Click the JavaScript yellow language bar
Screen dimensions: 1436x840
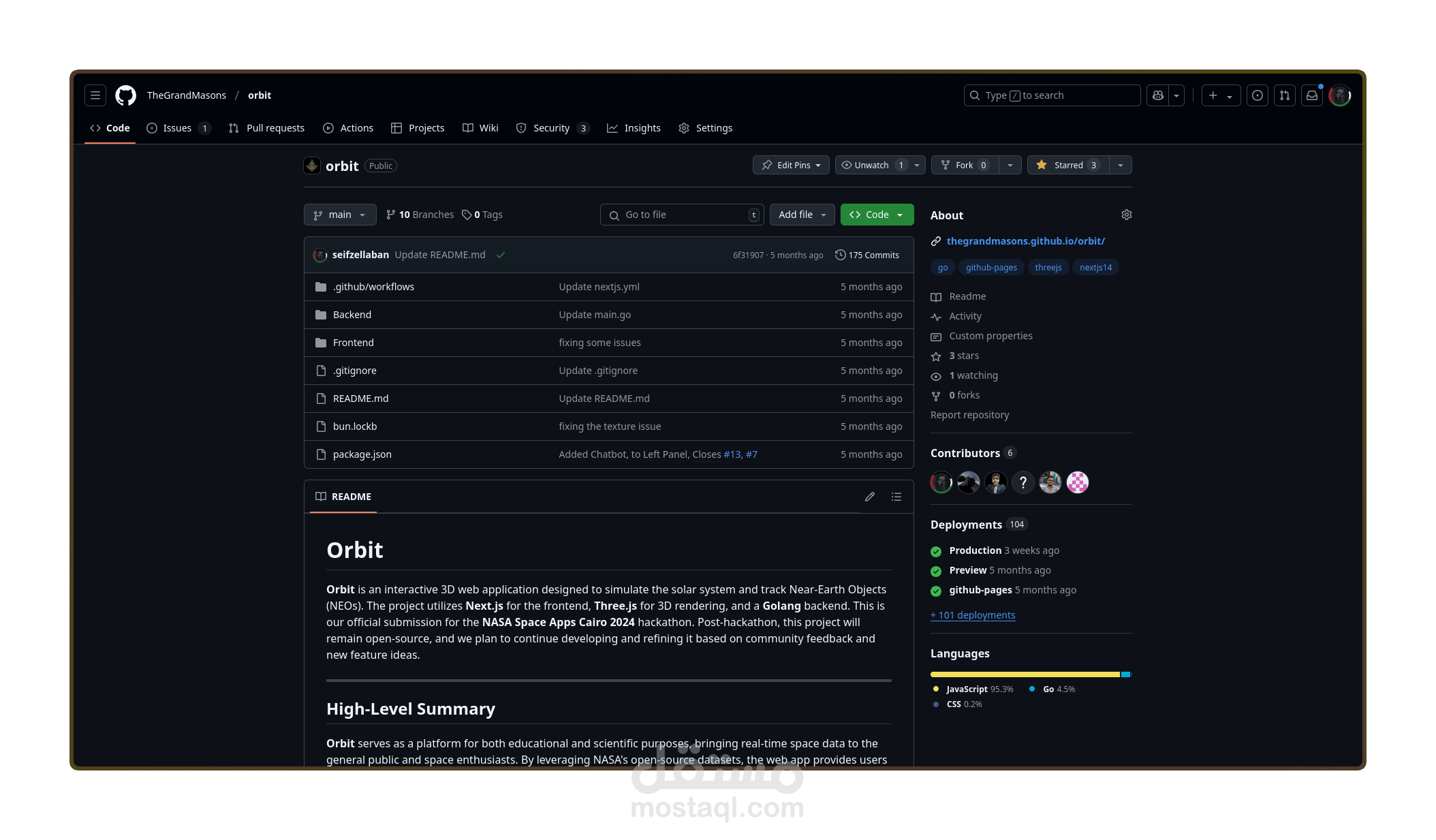[x=1025, y=674]
